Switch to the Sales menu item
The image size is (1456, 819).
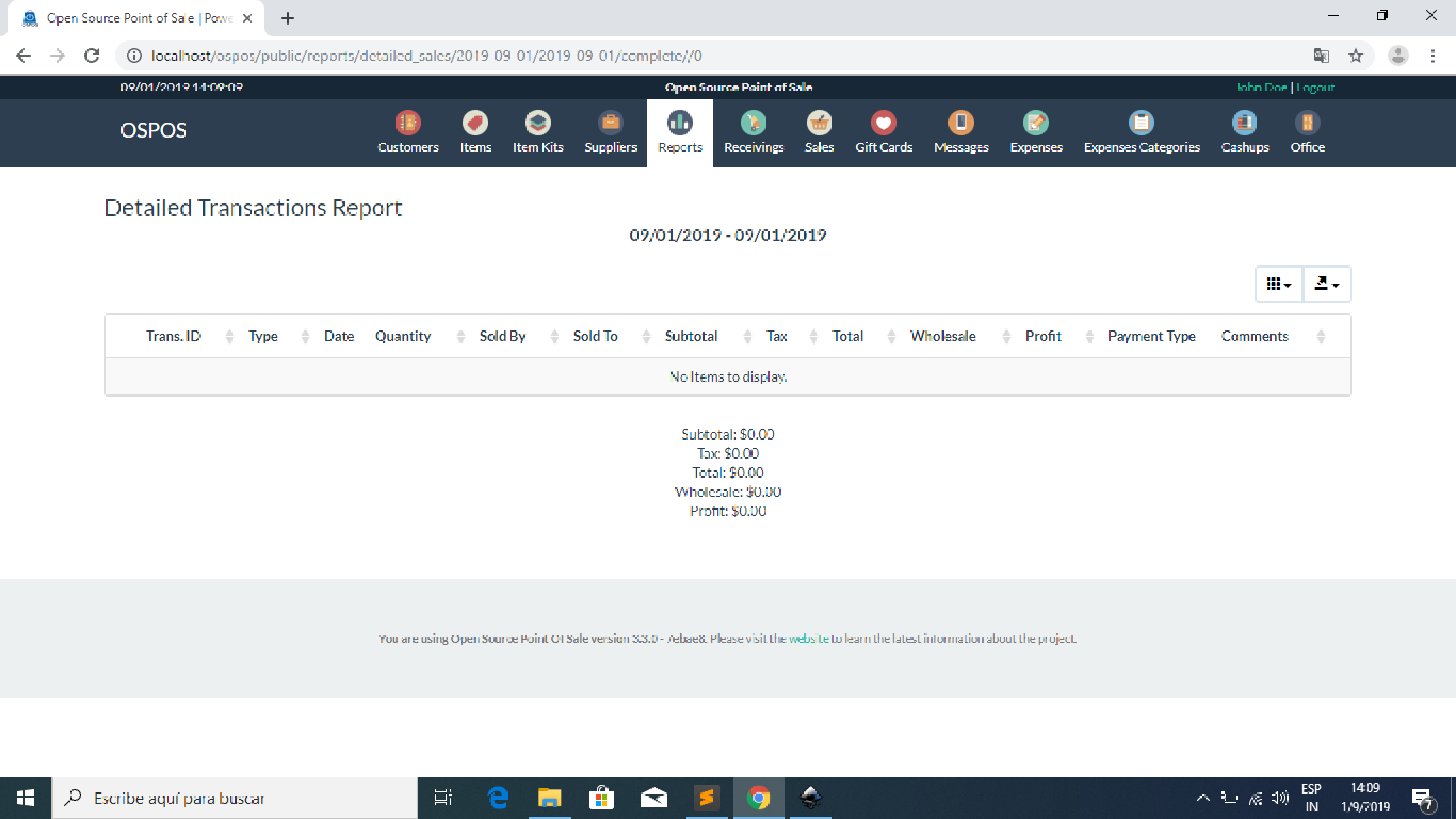coord(819,132)
